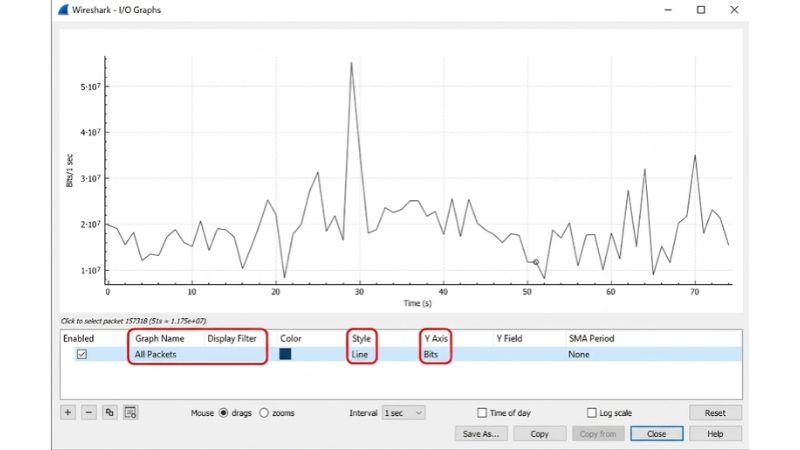Viewport: 800px width, 450px height.
Task: Duplicate the selected graph using the copy icon
Action: (x=110, y=412)
